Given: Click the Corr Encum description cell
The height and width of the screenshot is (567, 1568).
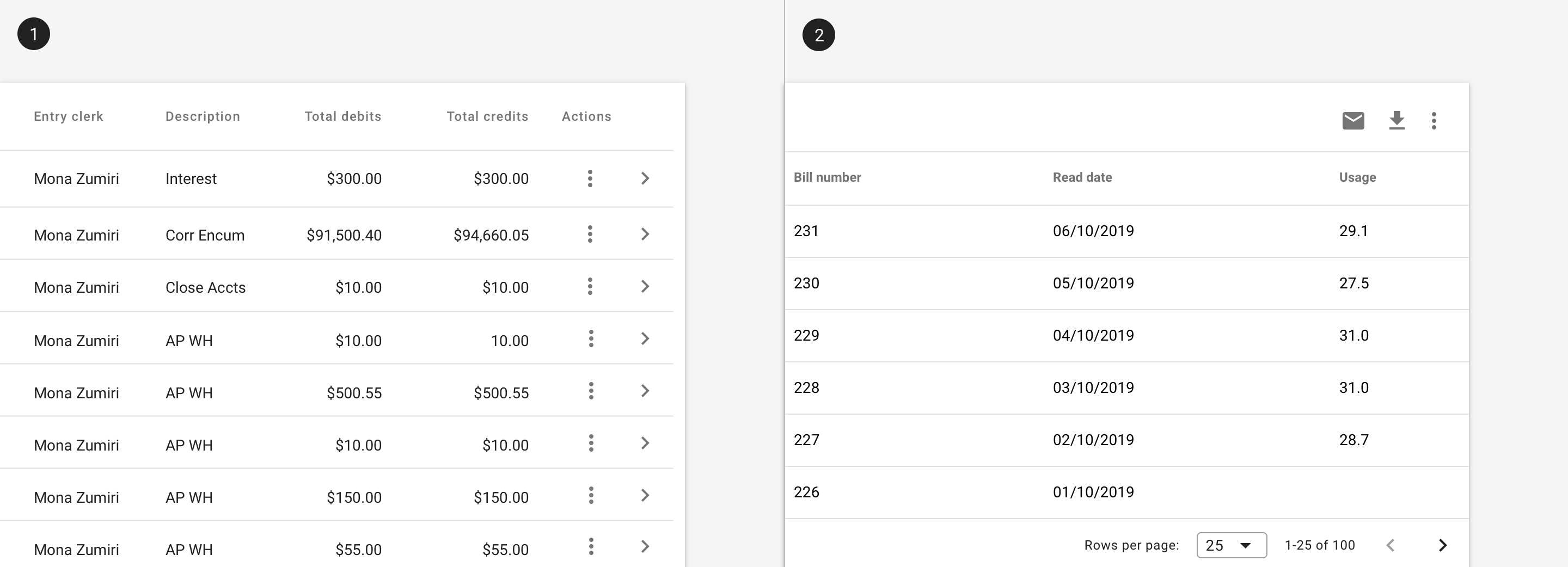Looking at the screenshot, I should pyautogui.click(x=205, y=236).
